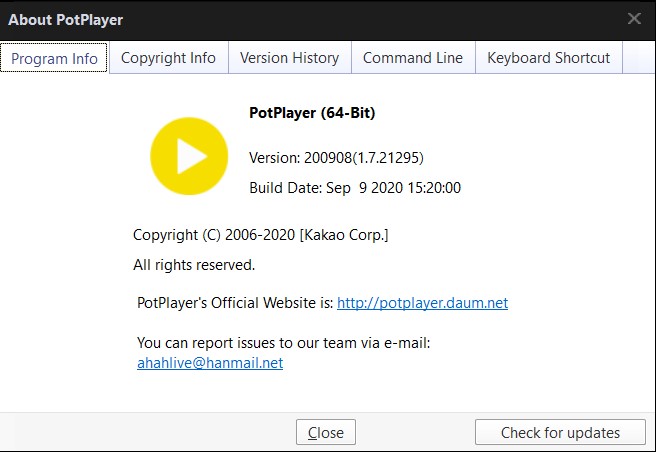Image resolution: width=656 pixels, height=452 pixels.
Task: Click empty tab strip right of Keyboard Shortcut
Action: click(638, 58)
